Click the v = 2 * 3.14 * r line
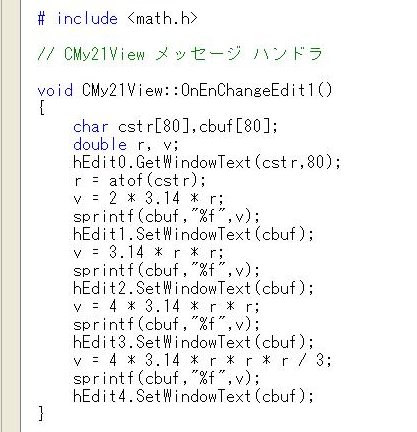Screen dimensions: 417x432 (x=148, y=199)
